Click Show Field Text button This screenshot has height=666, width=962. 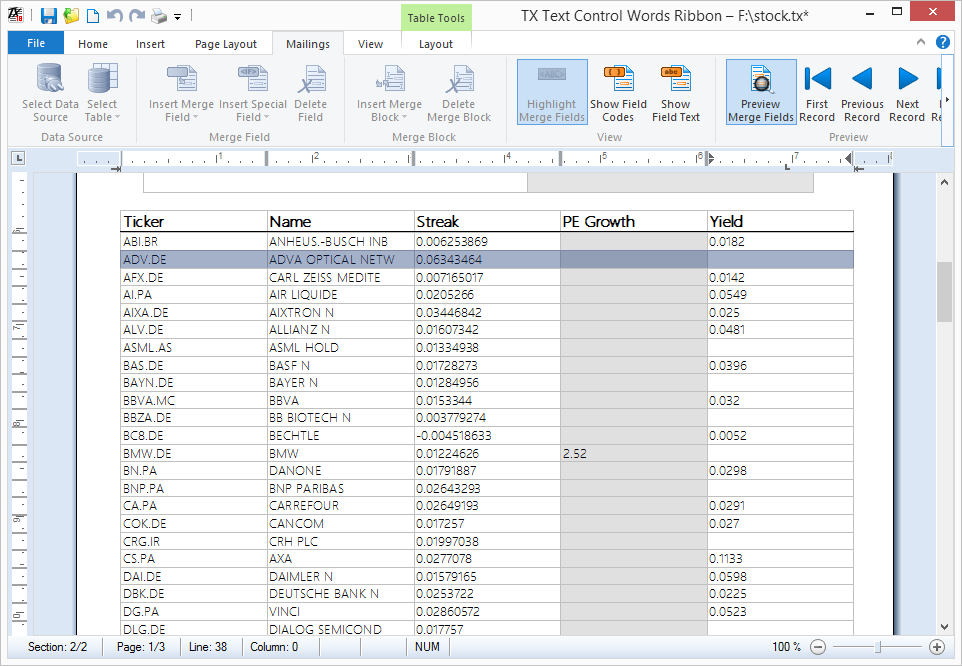tap(675, 92)
